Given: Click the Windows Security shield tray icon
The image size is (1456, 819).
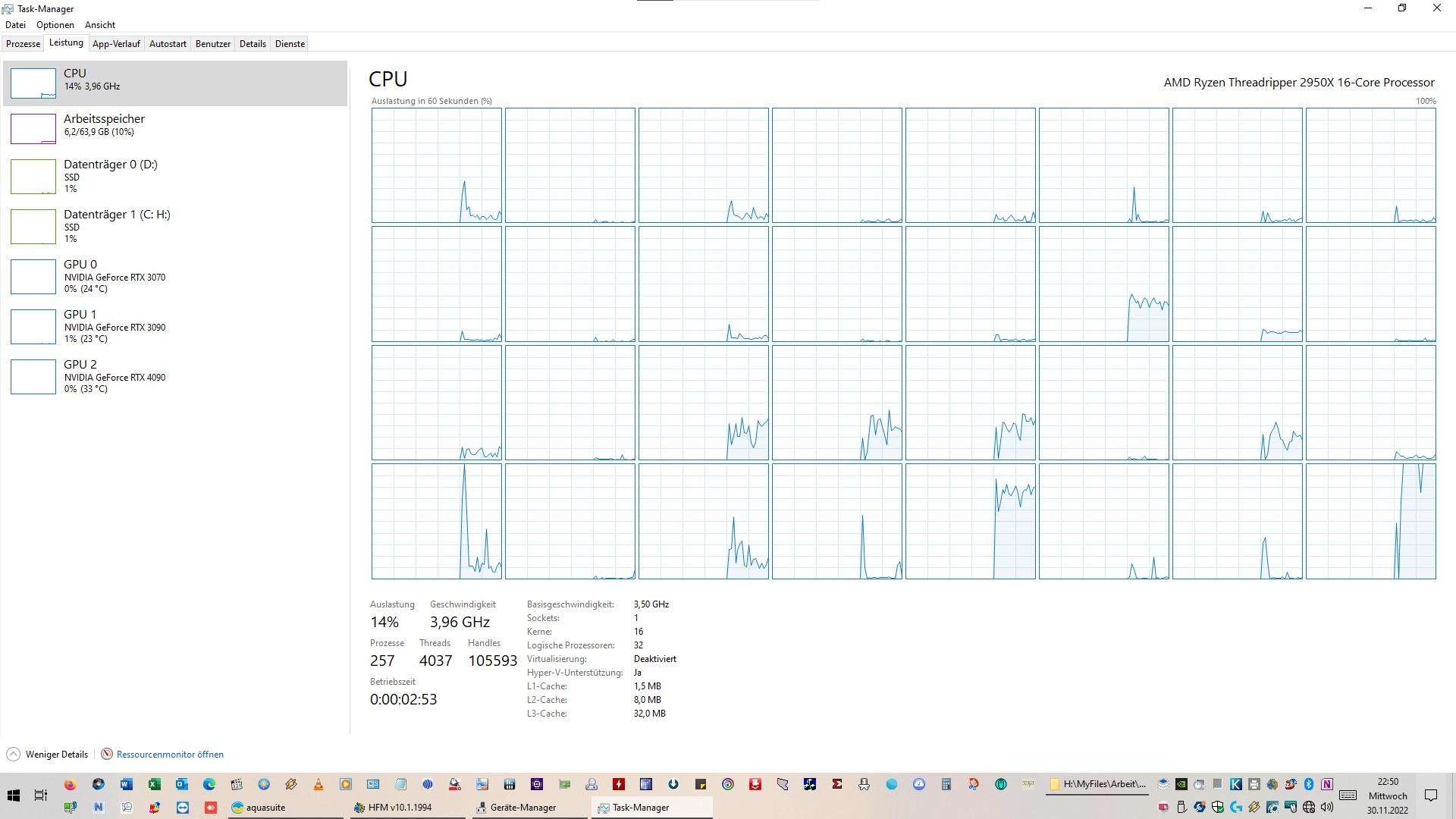Looking at the screenshot, I should [1218, 808].
